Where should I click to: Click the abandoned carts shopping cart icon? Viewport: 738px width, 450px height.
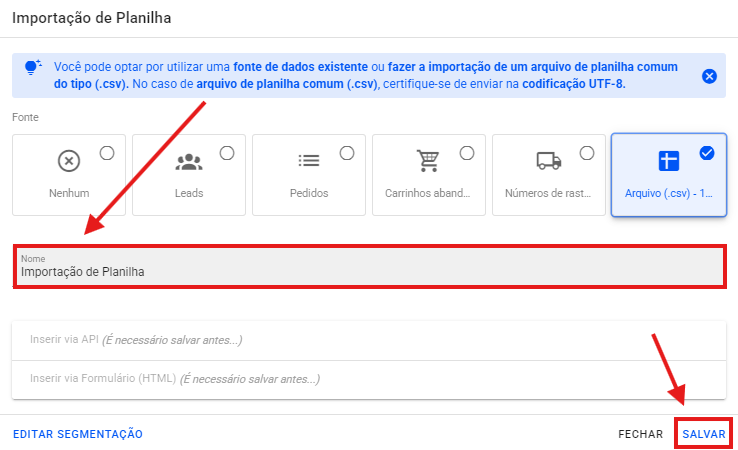click(x=428, y=161)
